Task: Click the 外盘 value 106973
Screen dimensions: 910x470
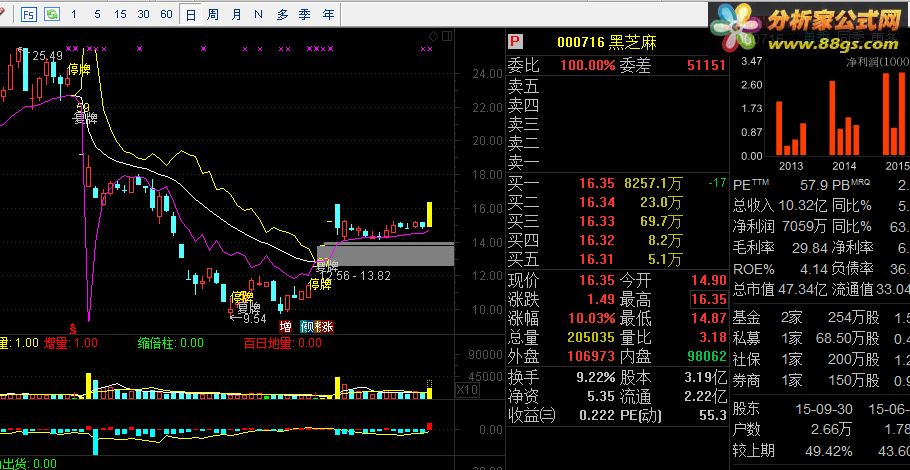Action: [x=591, y=356]
